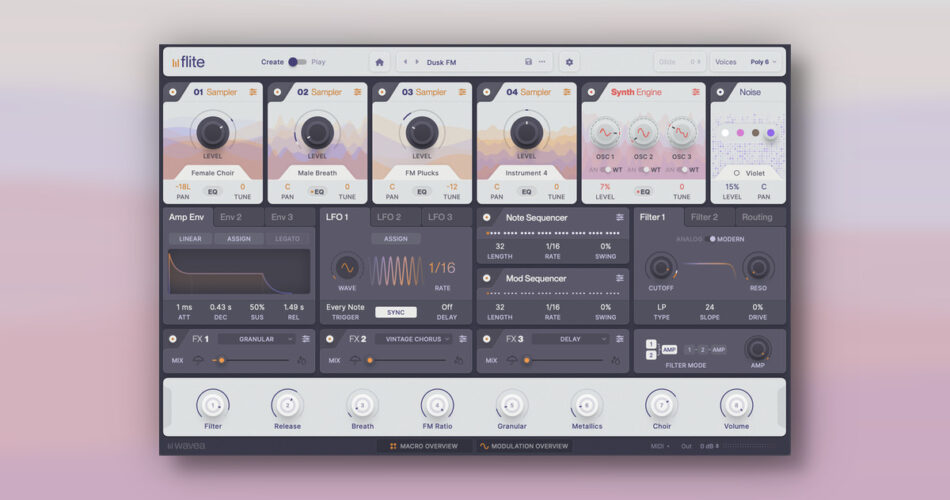Enable the FX 1 power button
This screenshot has height=500, width=950.
coord(172,339)
